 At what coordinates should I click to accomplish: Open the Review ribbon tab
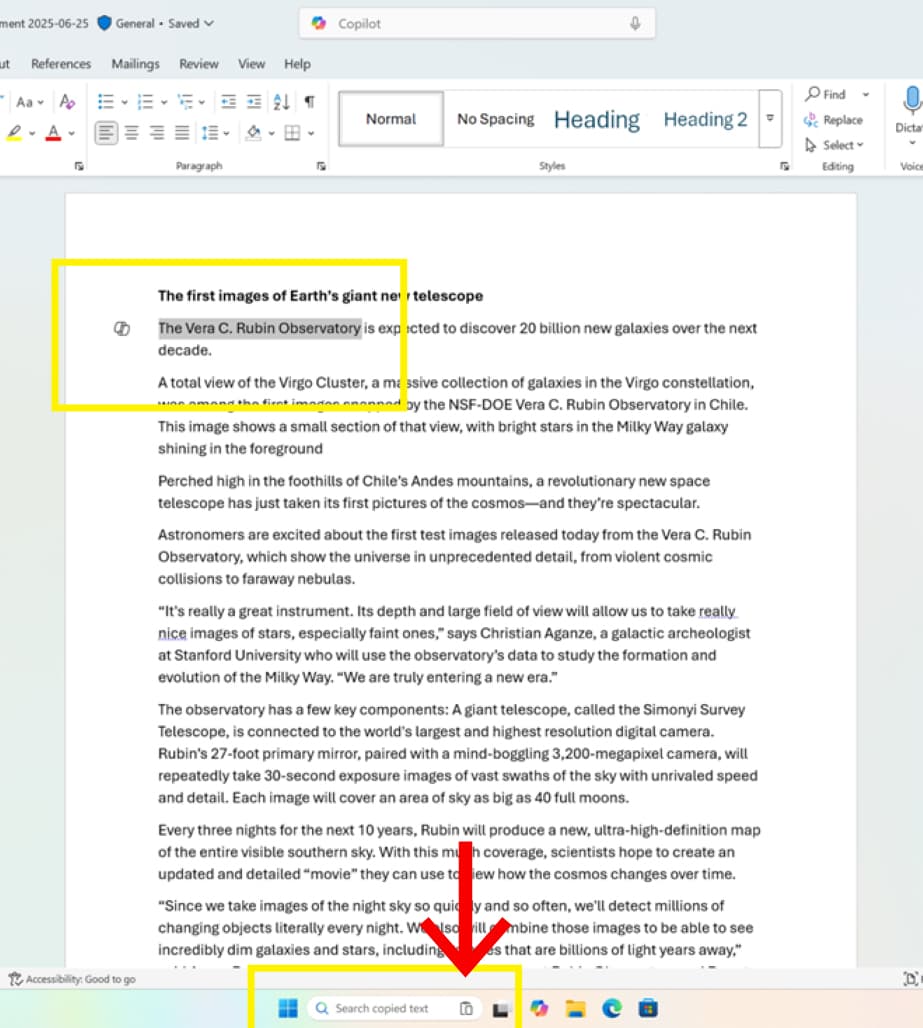pyautogui.click(x=198, y=64)
